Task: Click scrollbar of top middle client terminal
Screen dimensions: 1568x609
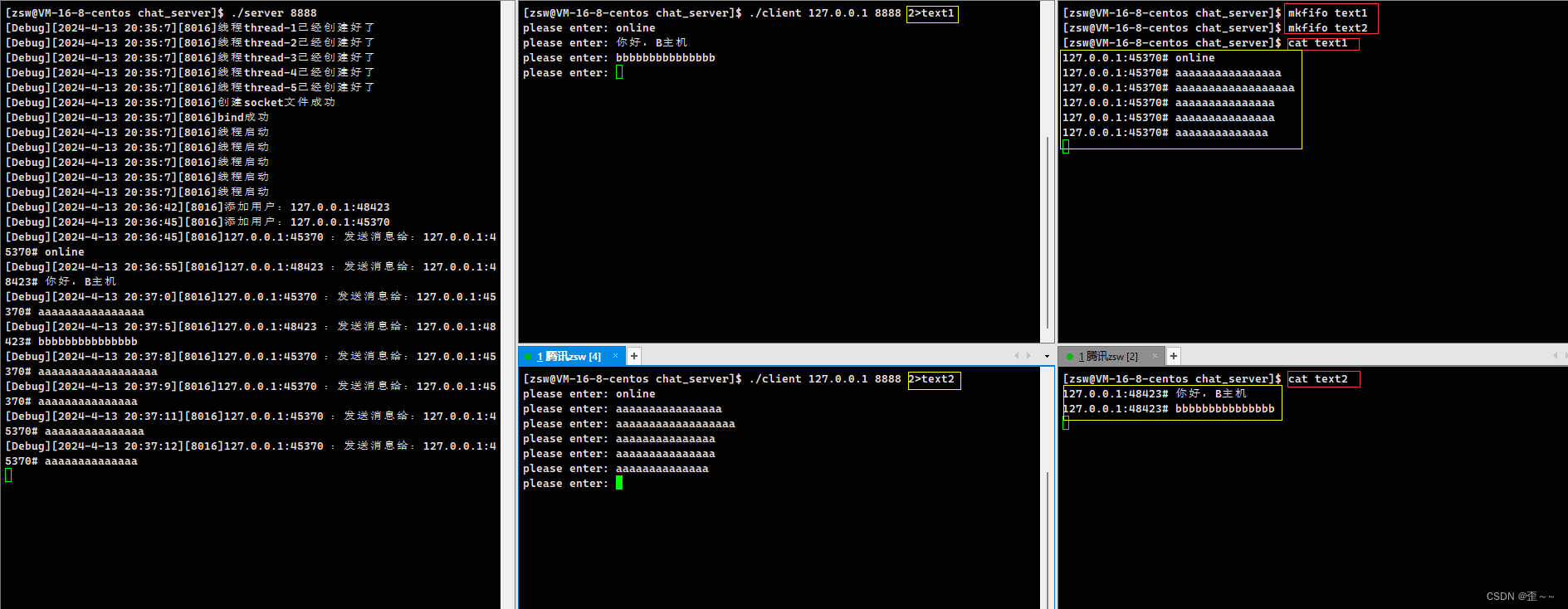Action: 1048,232
